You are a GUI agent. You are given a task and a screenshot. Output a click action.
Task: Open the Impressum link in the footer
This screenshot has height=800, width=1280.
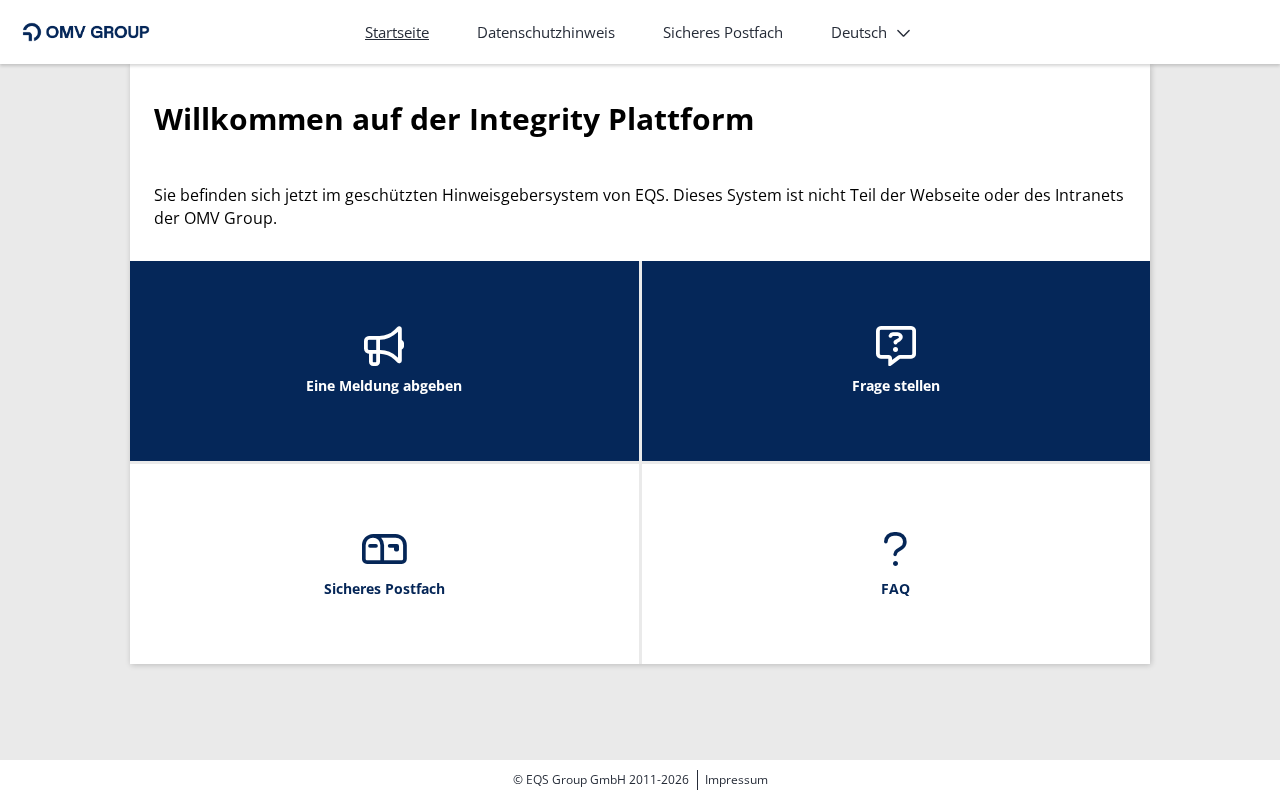[736, 780]
